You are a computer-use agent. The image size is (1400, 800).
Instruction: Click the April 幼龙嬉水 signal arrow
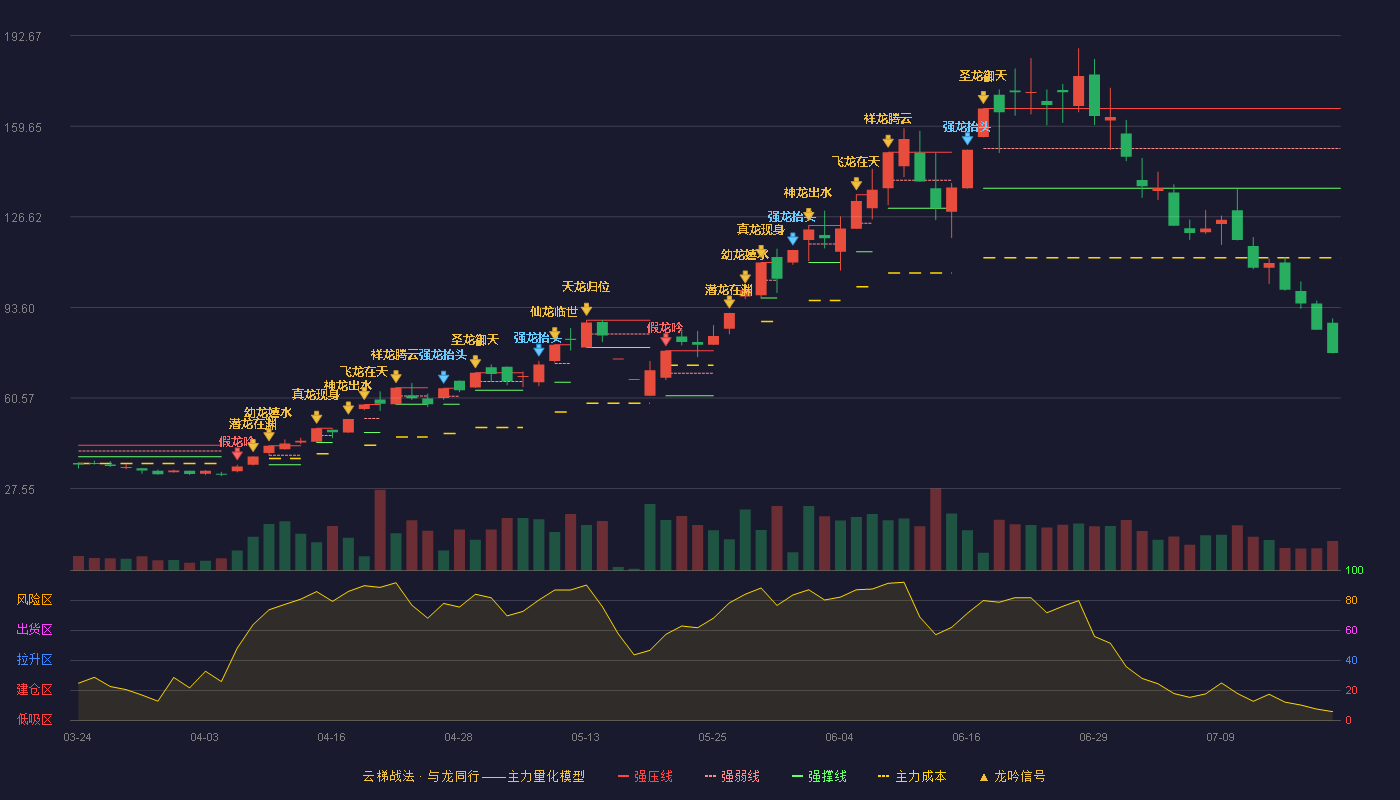click(269, 435)
